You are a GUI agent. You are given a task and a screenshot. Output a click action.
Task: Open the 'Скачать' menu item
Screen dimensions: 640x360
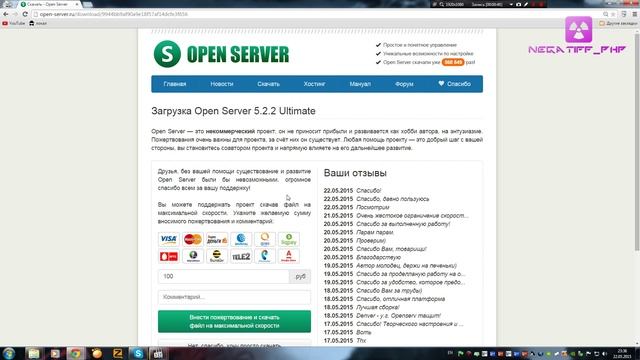tap(268, 84)
